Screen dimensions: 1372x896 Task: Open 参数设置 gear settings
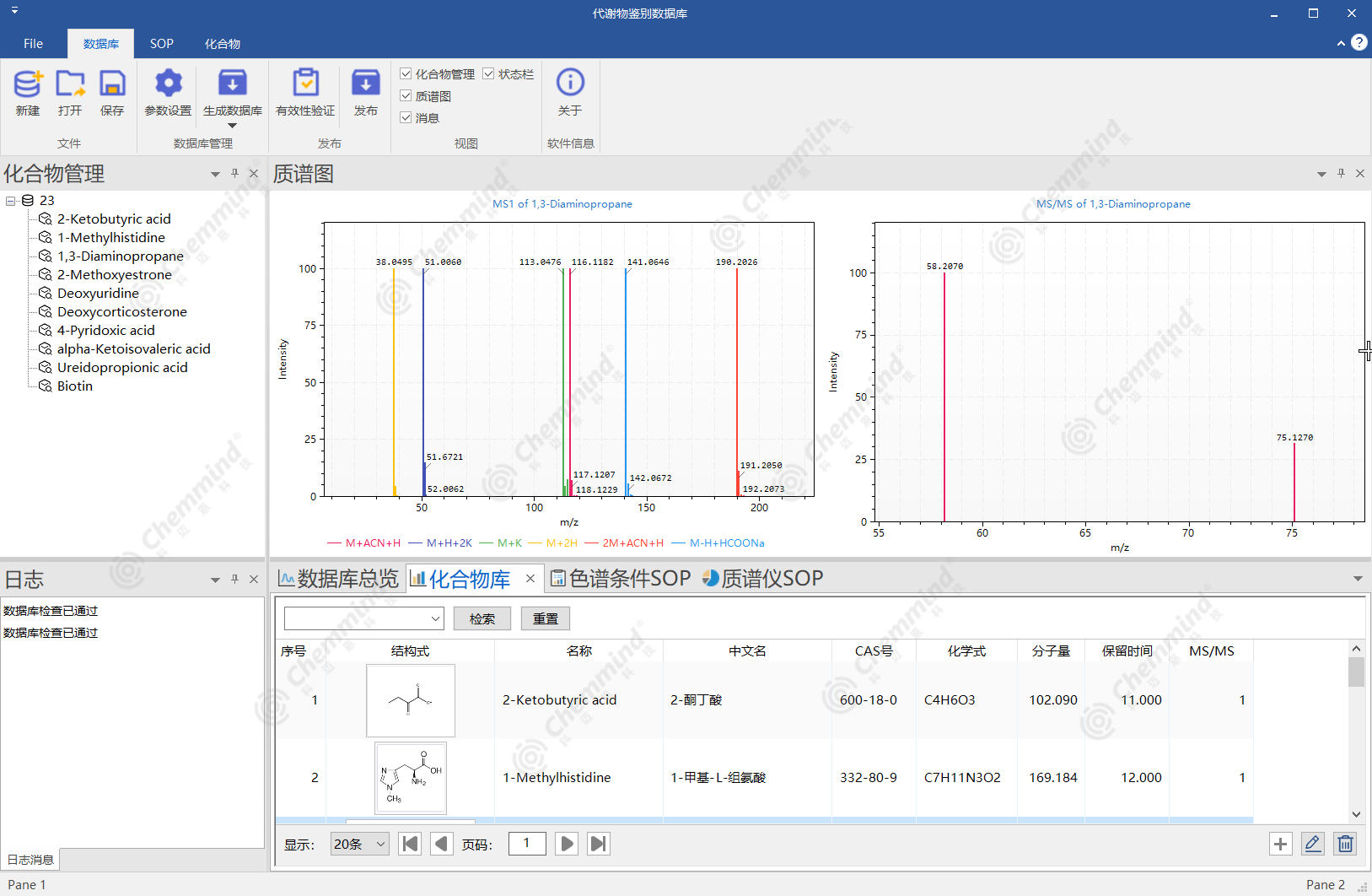point(168,83)
